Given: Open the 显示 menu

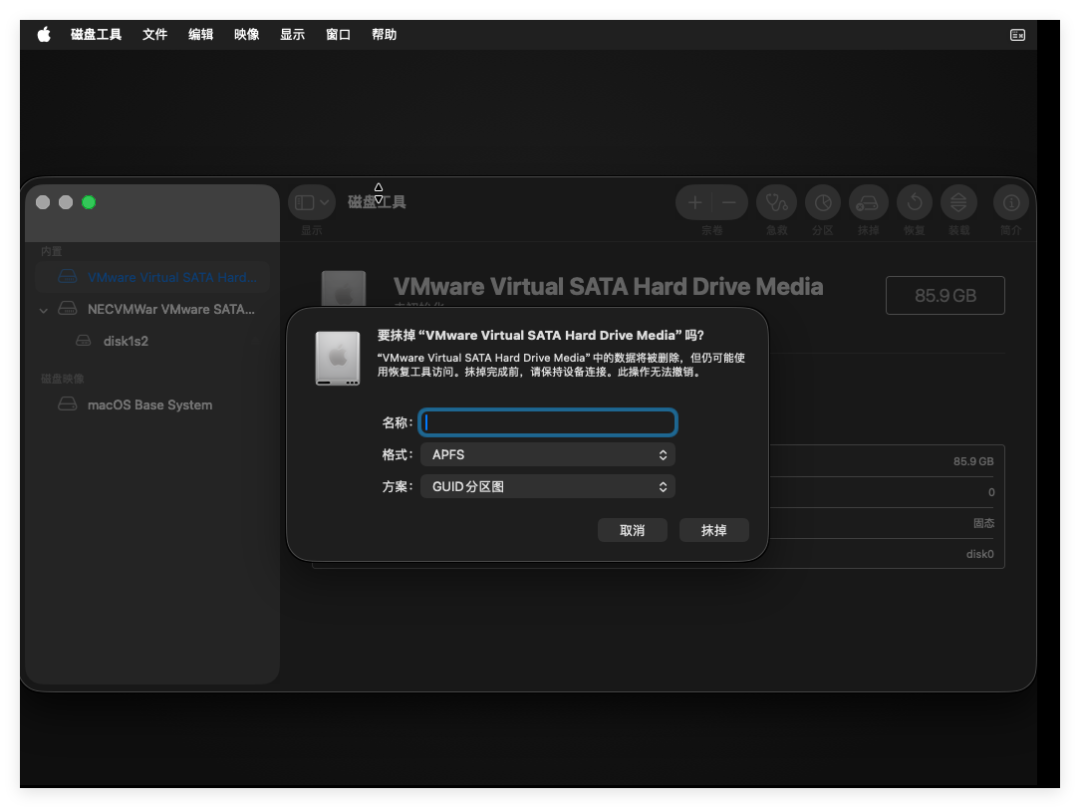Looking at the screenshot, I should (x=292, y=34).
